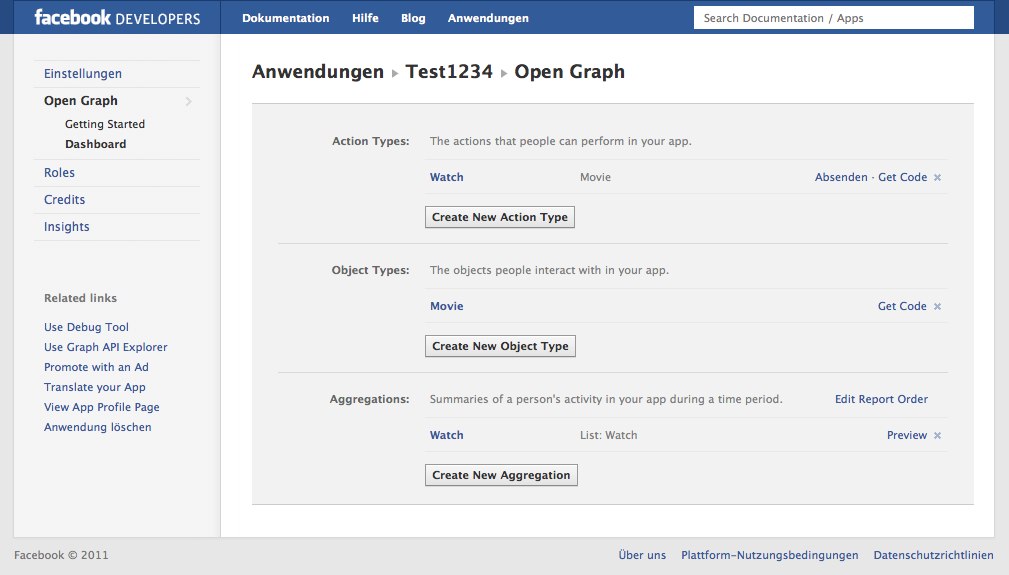
Task: Go to the Blog menu item
Action: pyautogui.click(x=413, y=18)
